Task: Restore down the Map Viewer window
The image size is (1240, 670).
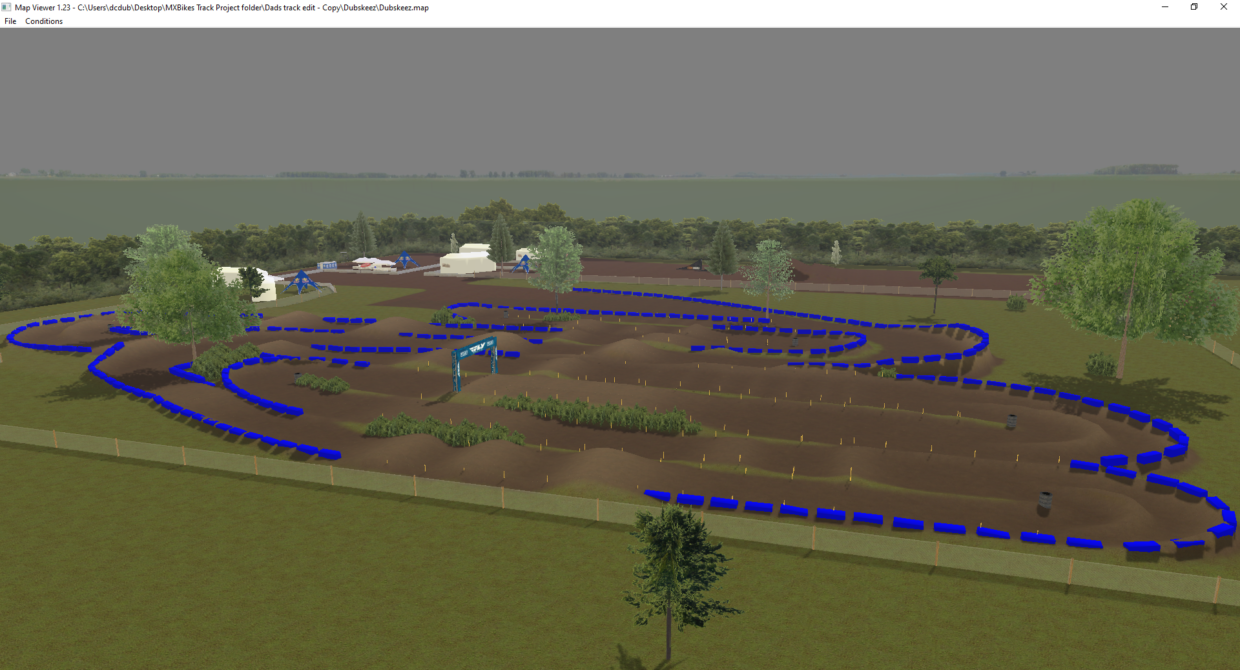Action: [x=1194, y=7]
